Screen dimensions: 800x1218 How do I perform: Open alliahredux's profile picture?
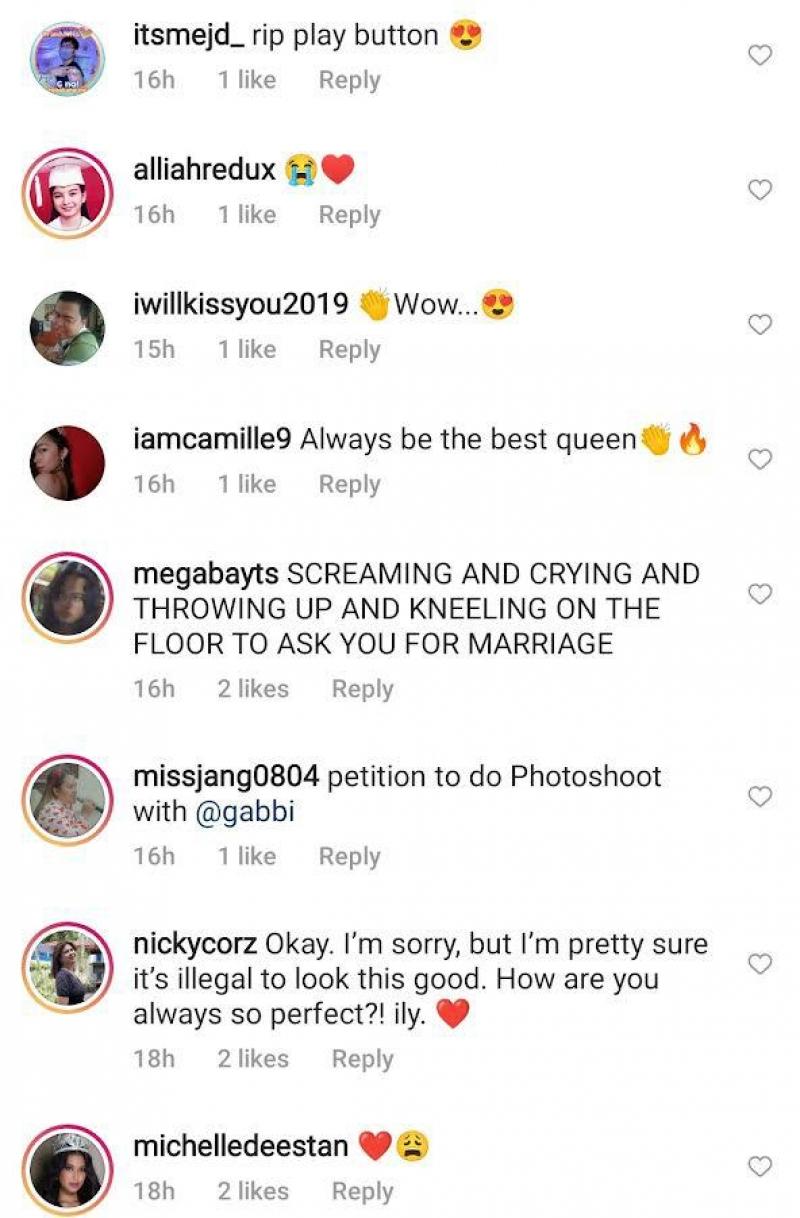(x=68, y=194)
